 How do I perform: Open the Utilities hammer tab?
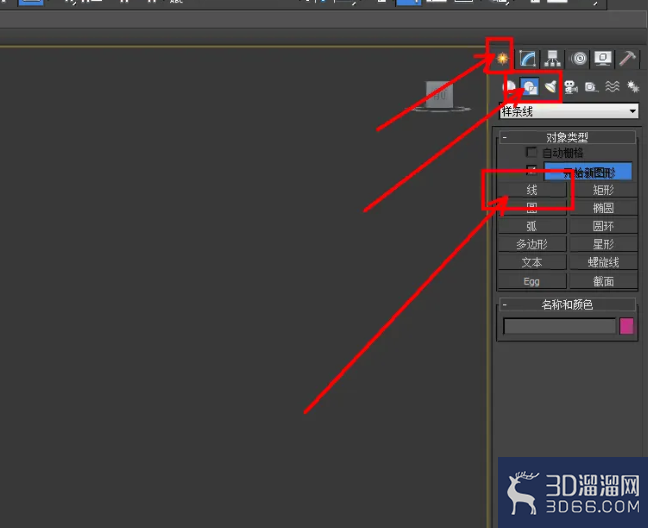(x=628, y=59)
